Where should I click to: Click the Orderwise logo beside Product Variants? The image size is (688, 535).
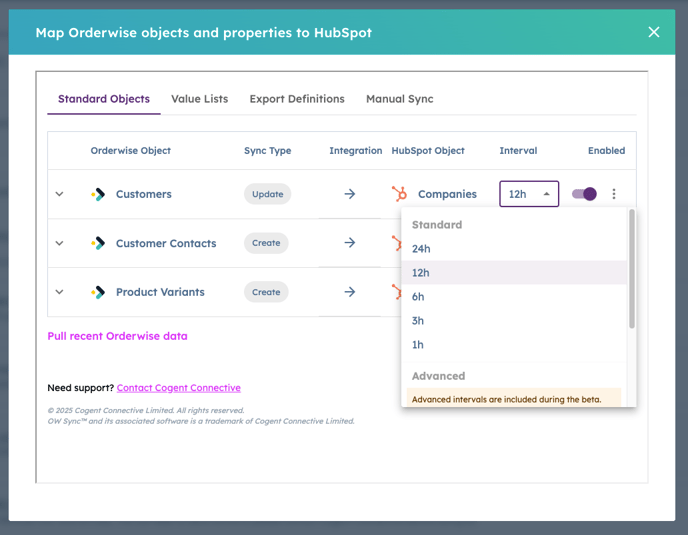click(x=98, y=292)
